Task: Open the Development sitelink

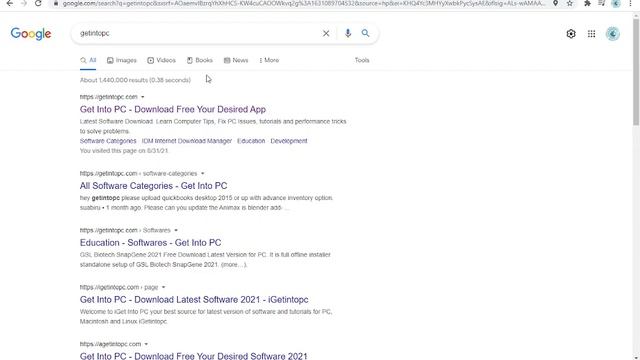Action: click(x=289, y=141)
